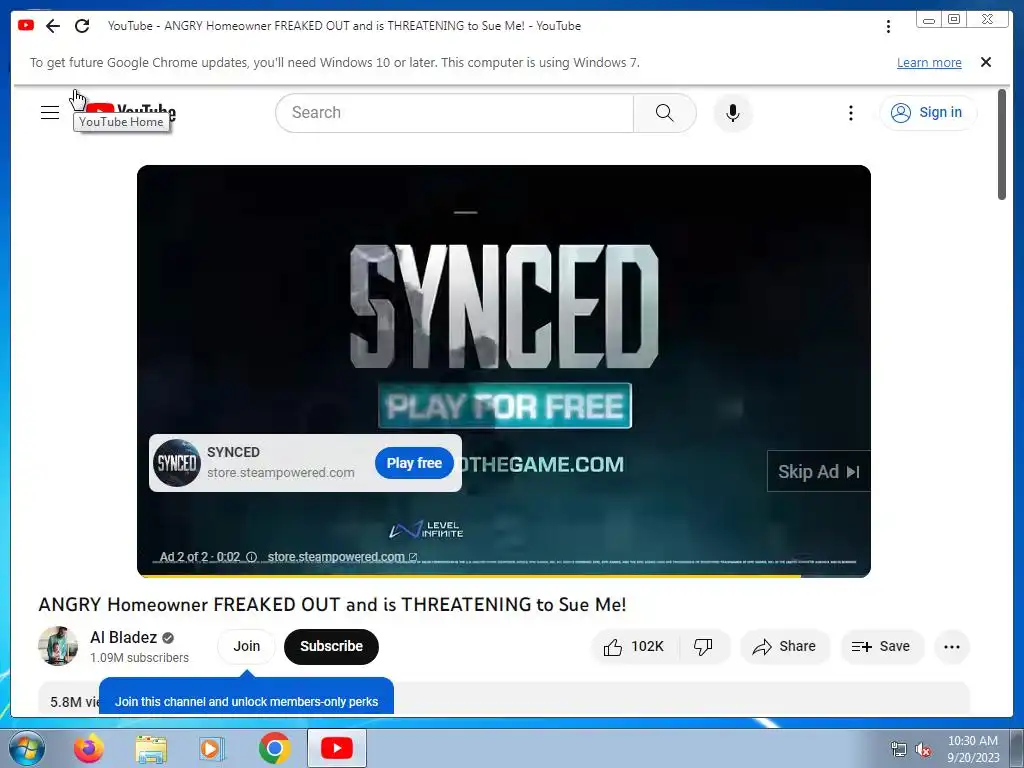Reload the page with the refresh icon
This screenshot has height=768, width=1024.
[82, 26]
